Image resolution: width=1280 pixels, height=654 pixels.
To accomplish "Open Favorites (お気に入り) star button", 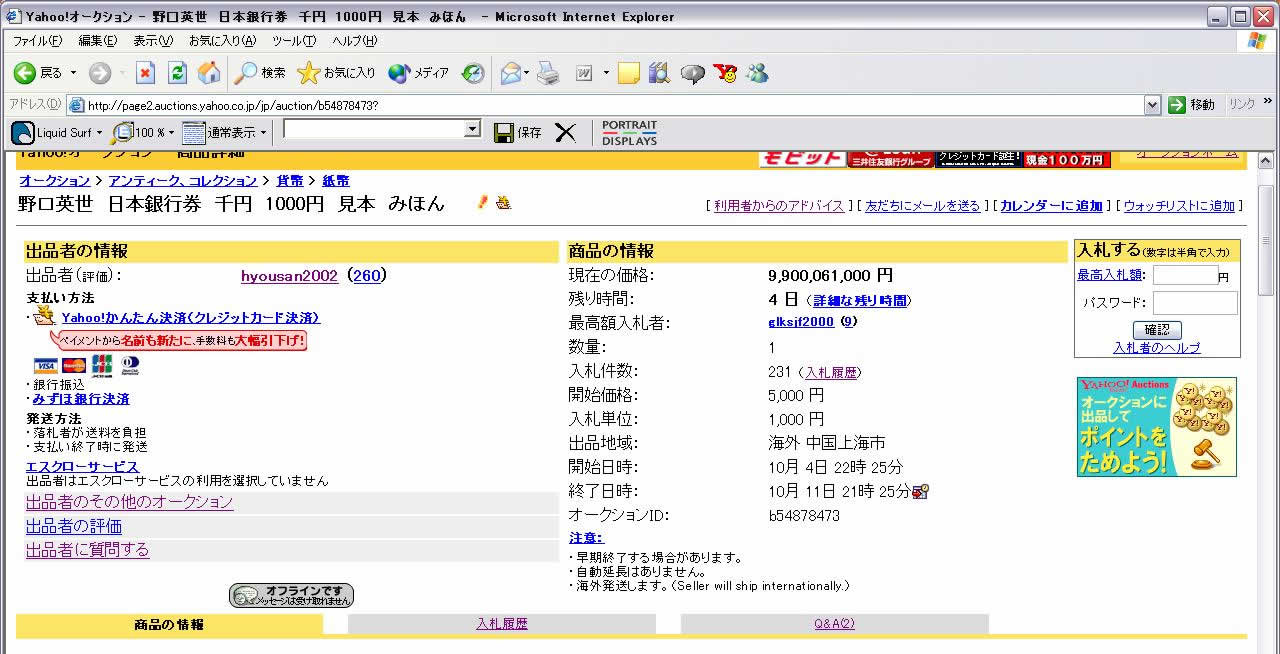I will click(x=336, y=73).
